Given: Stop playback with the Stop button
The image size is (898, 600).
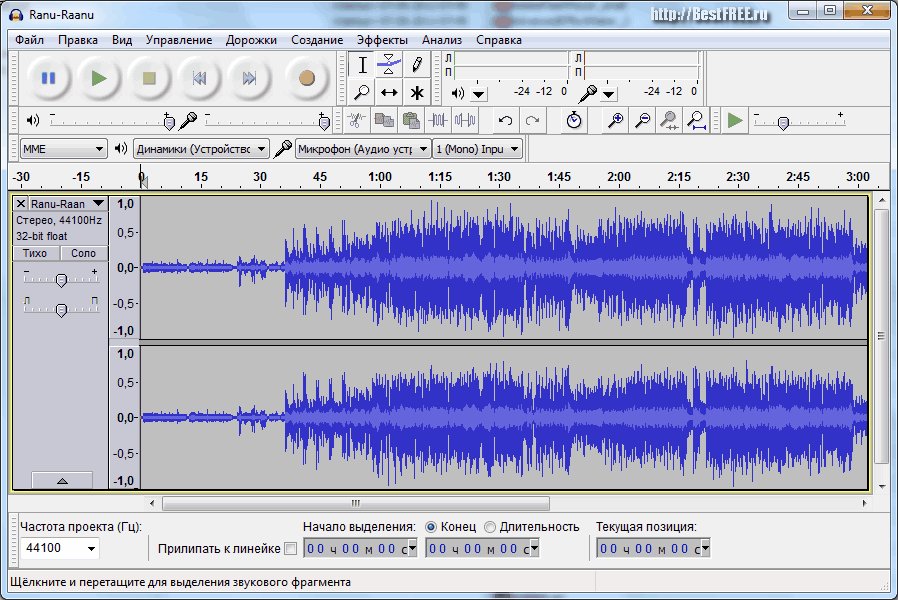Looking at the screenshot, I should click(149, 78).
